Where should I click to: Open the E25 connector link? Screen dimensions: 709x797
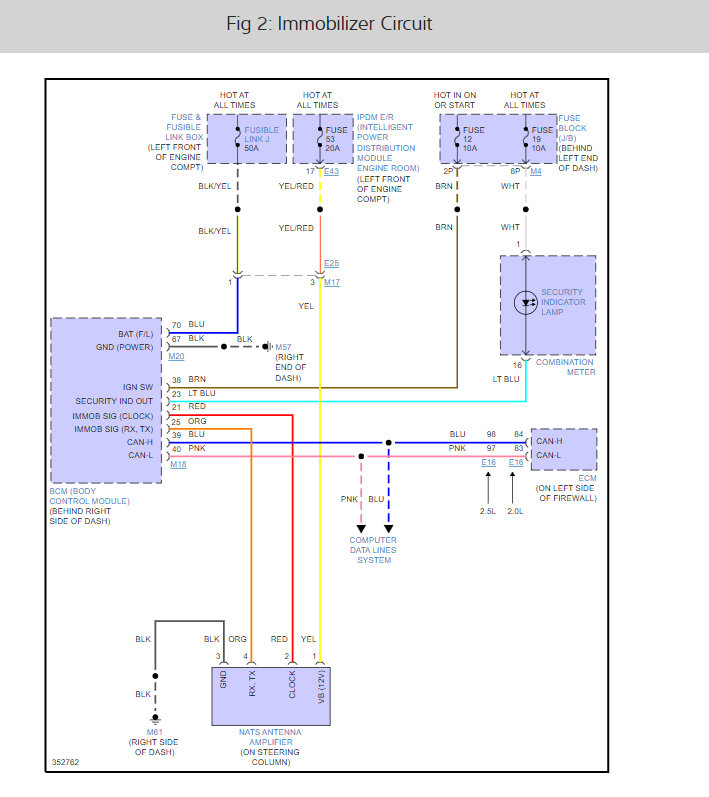pyautogui.click(x=331, y=263)
